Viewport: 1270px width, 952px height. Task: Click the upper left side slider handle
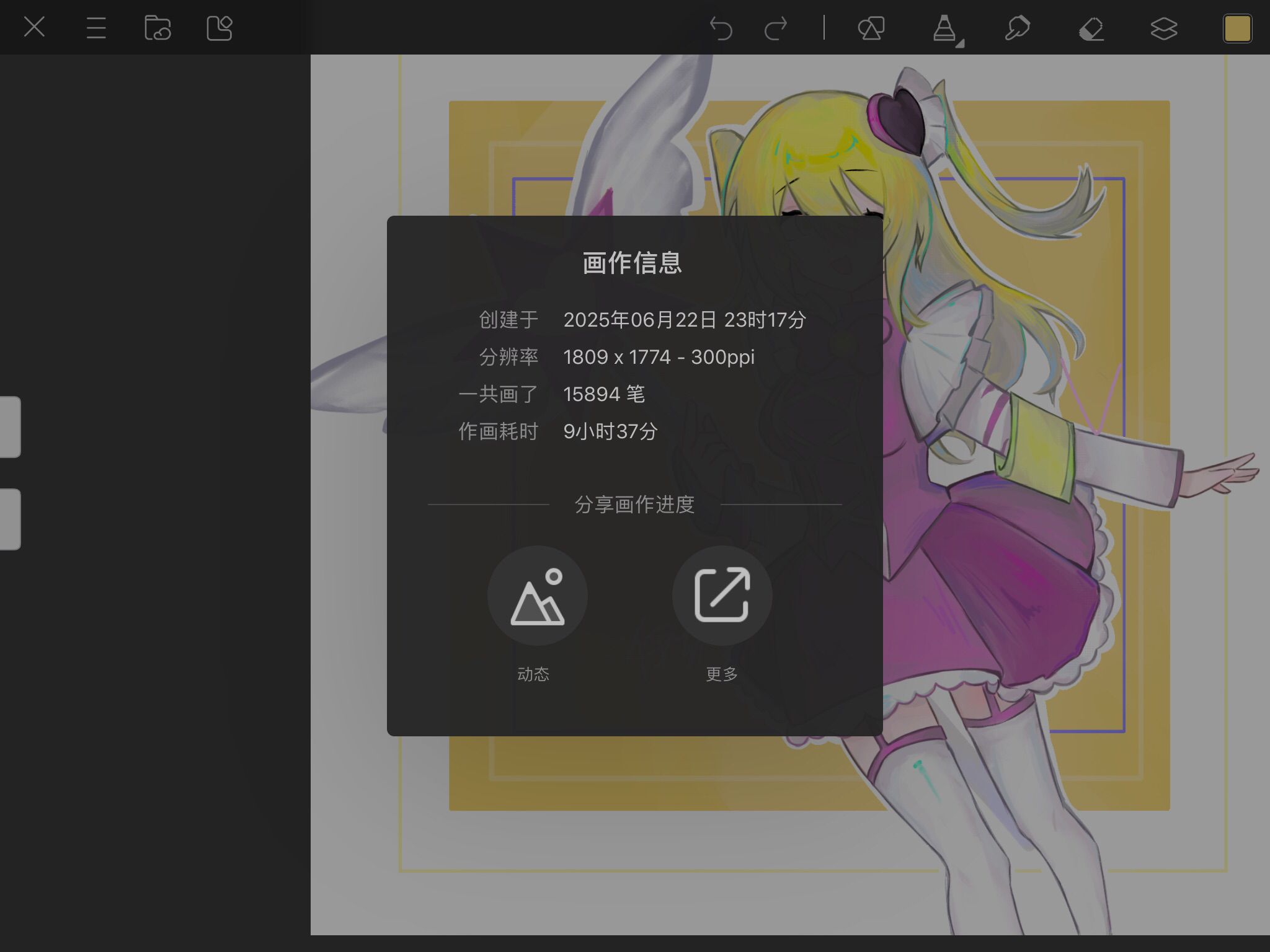tap(10, 427)
